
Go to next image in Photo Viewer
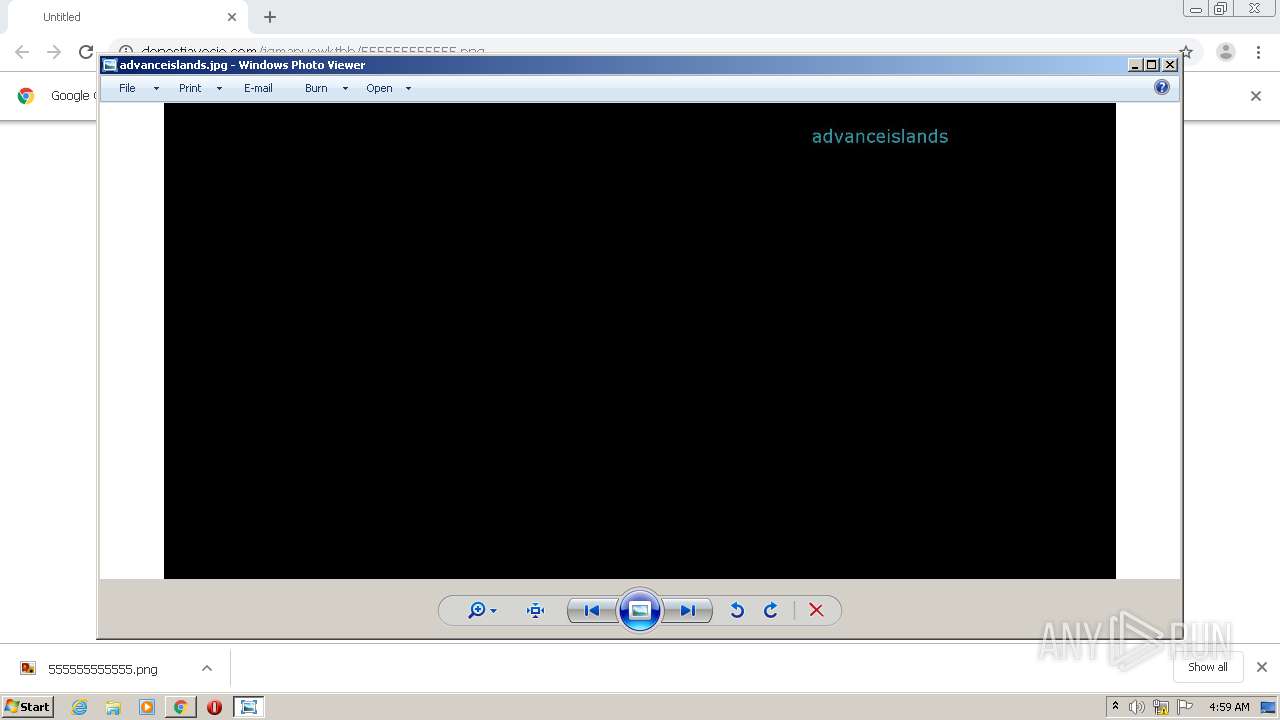688,610
